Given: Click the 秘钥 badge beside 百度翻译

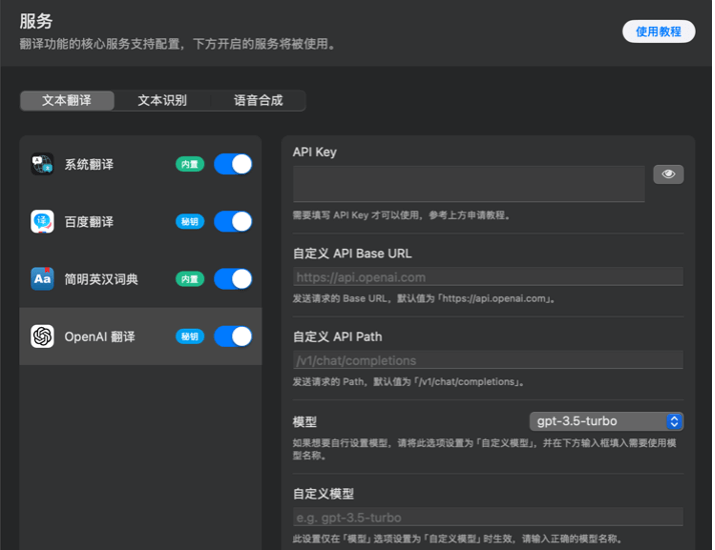Looking at the screenshot, I should (190, 222).
